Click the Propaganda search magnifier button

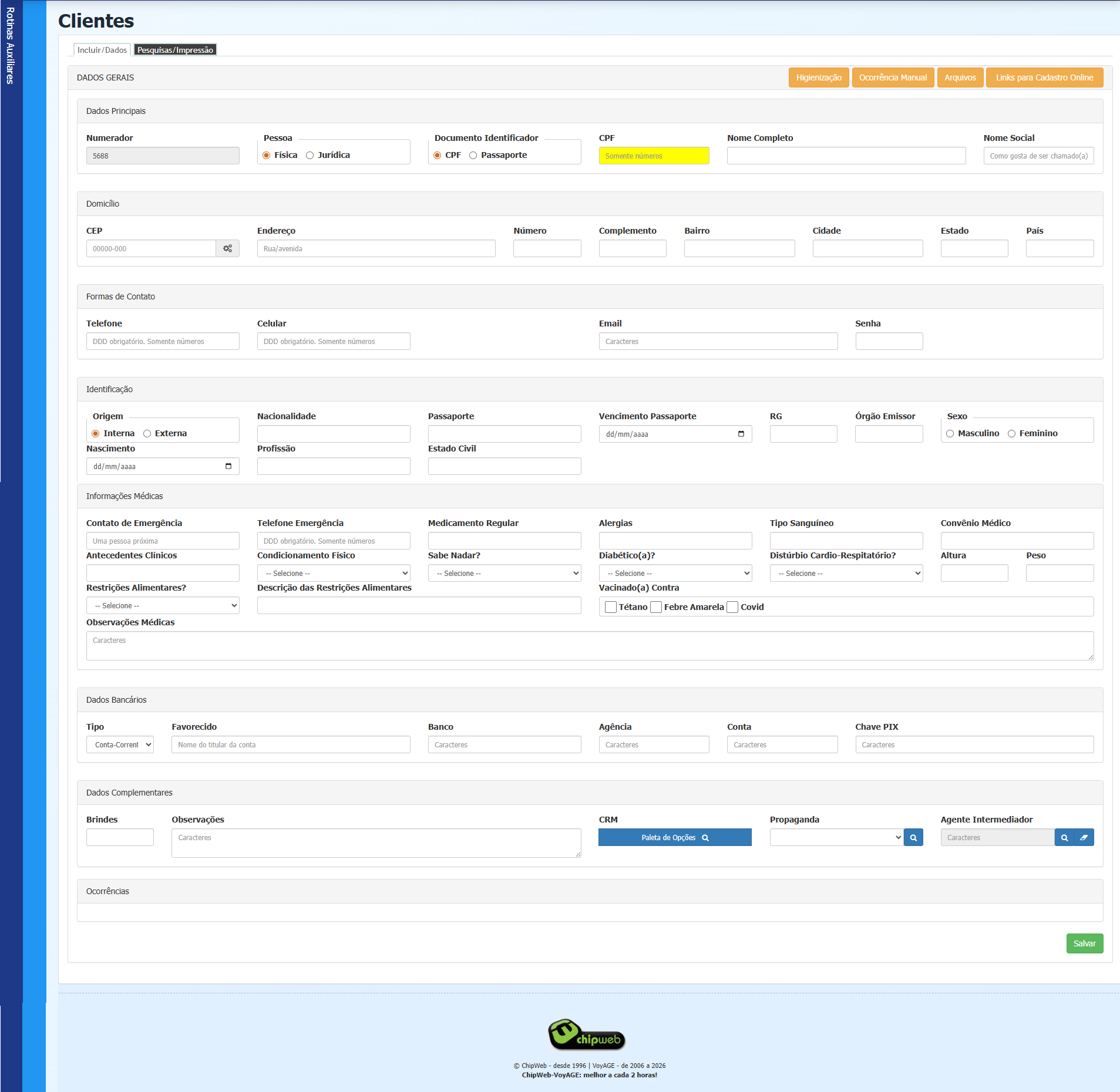pyautogui.click(x=913, y=838)
